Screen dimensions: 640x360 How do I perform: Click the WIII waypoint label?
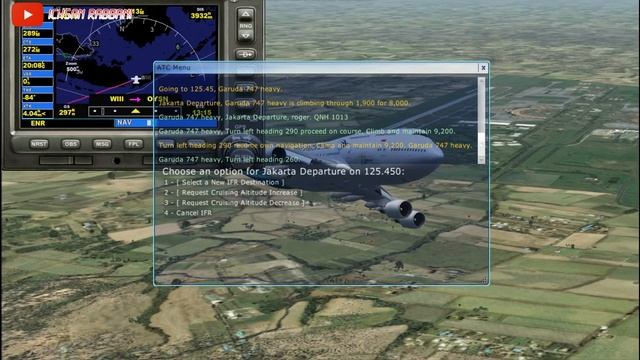pyautogui.click(x=116, y=99)
